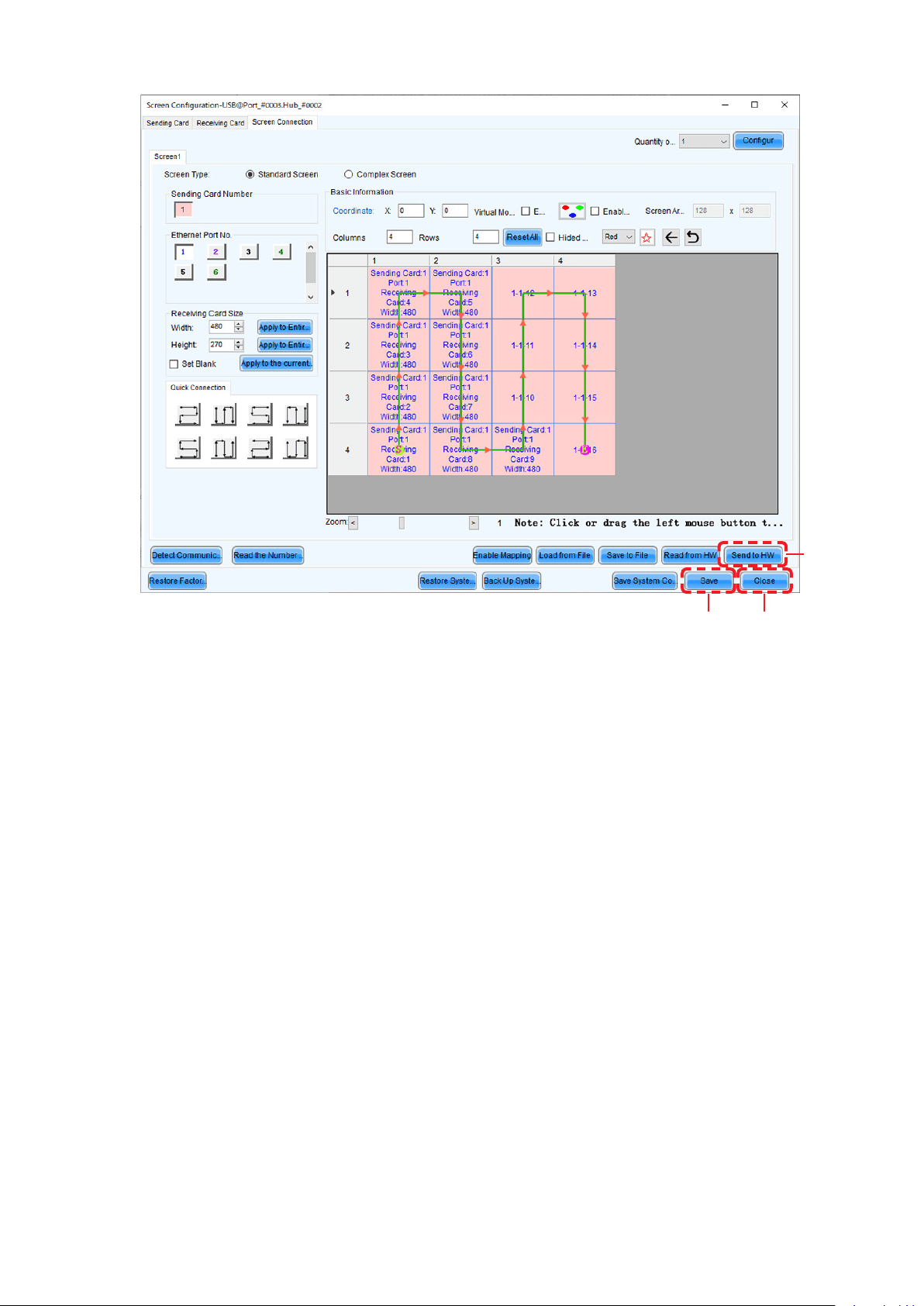924x1306 pixels.
Task: Click the Enable Mapping button
Action: click(x=502, y=555)
